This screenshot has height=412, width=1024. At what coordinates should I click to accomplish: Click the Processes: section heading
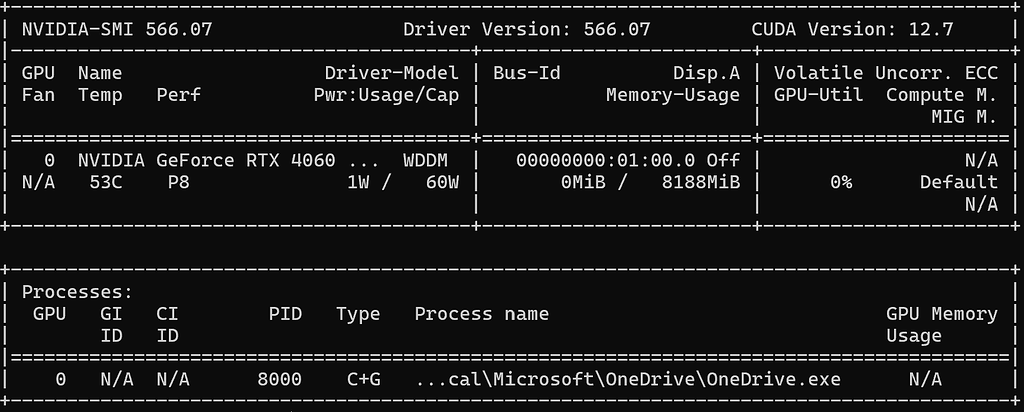pyautogui.click(x=77, y=292)
